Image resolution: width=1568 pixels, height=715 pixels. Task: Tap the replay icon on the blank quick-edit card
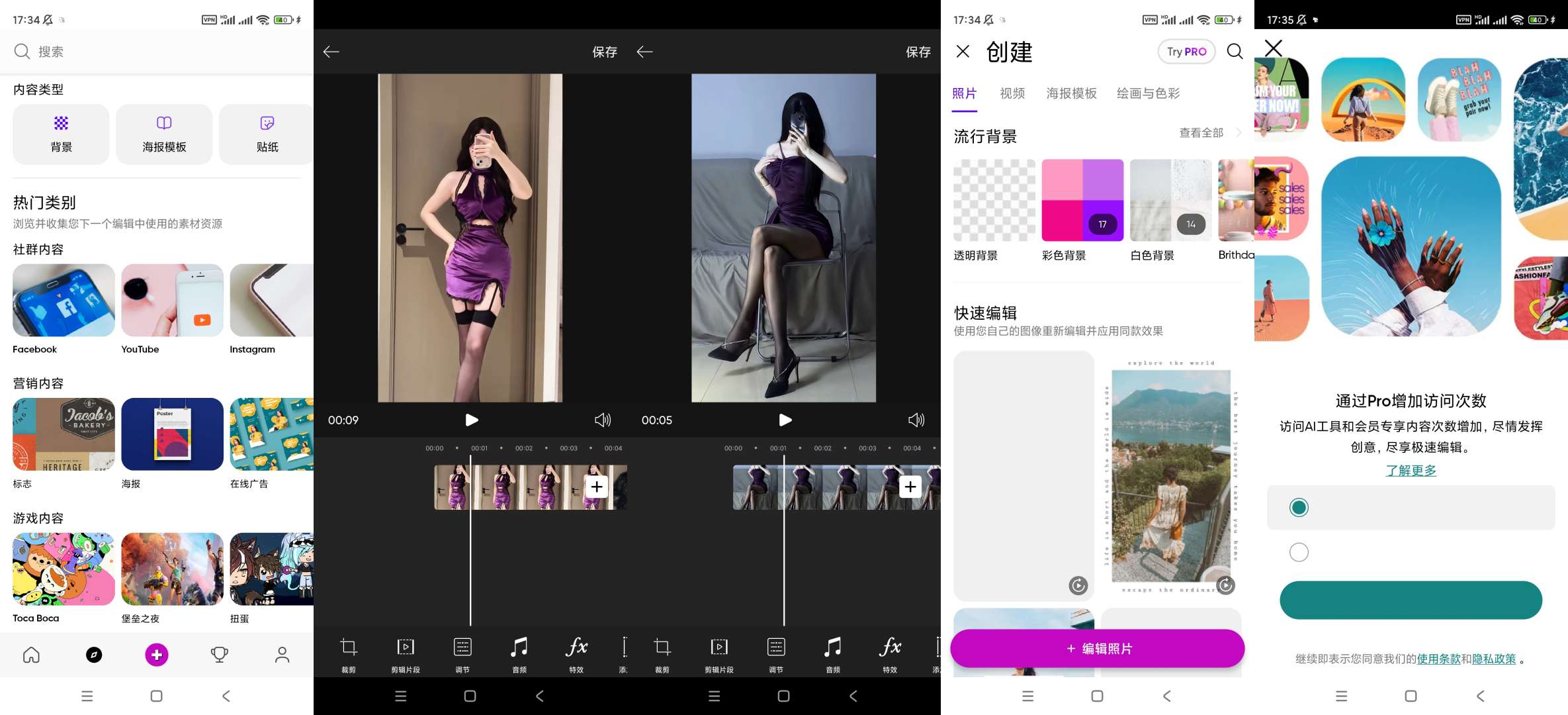click(x=1078, y=585)
